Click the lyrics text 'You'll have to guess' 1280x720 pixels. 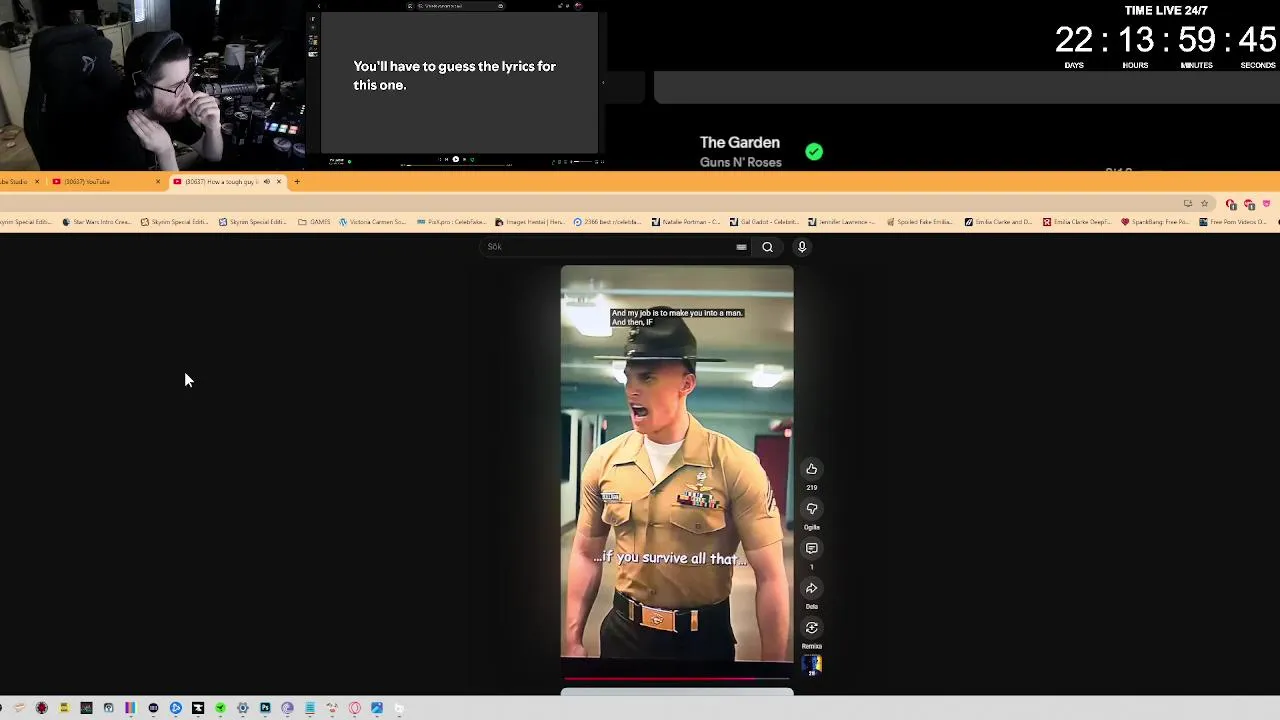454,75
